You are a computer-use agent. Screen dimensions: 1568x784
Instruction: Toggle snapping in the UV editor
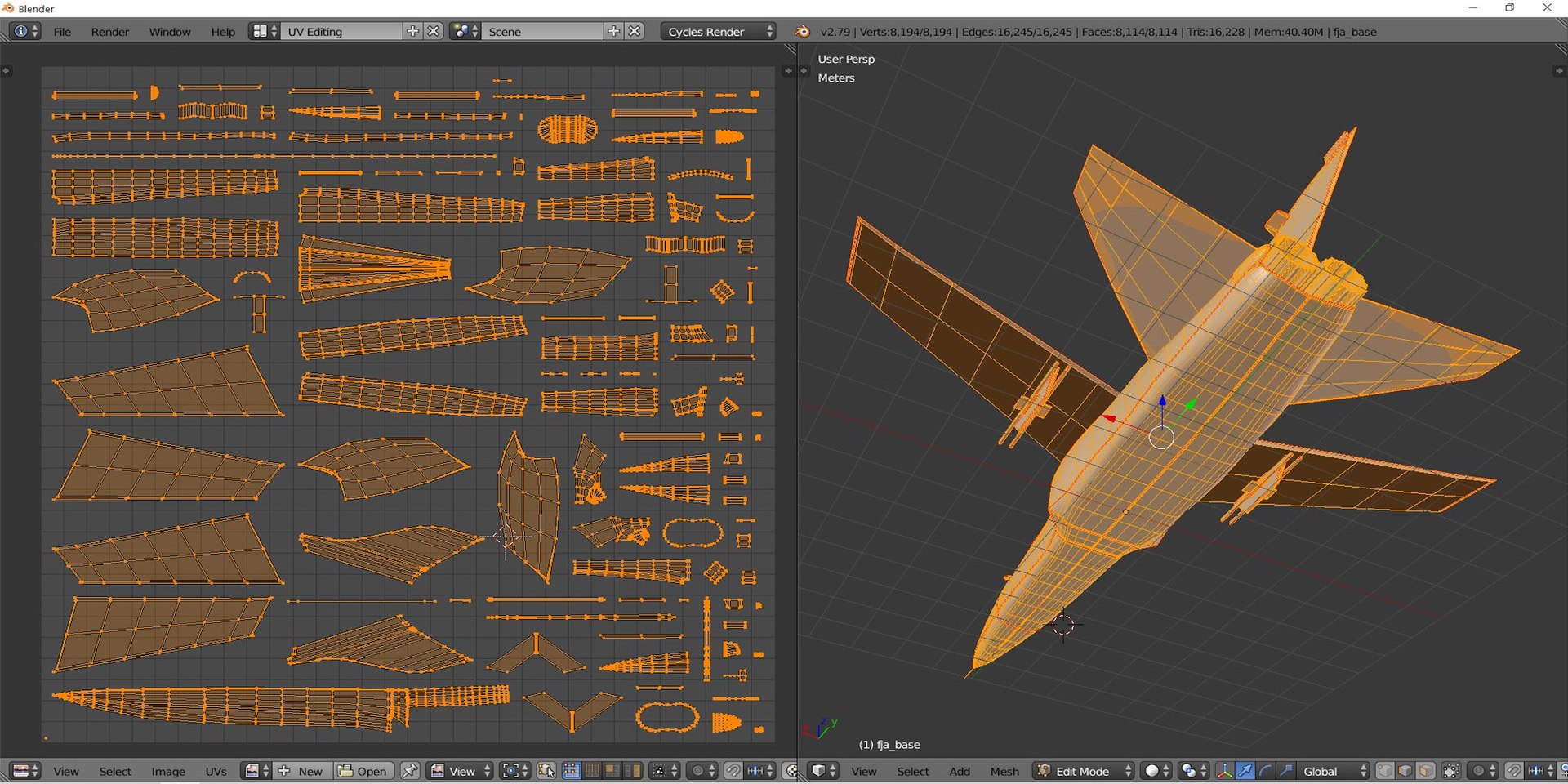(733, 771)
